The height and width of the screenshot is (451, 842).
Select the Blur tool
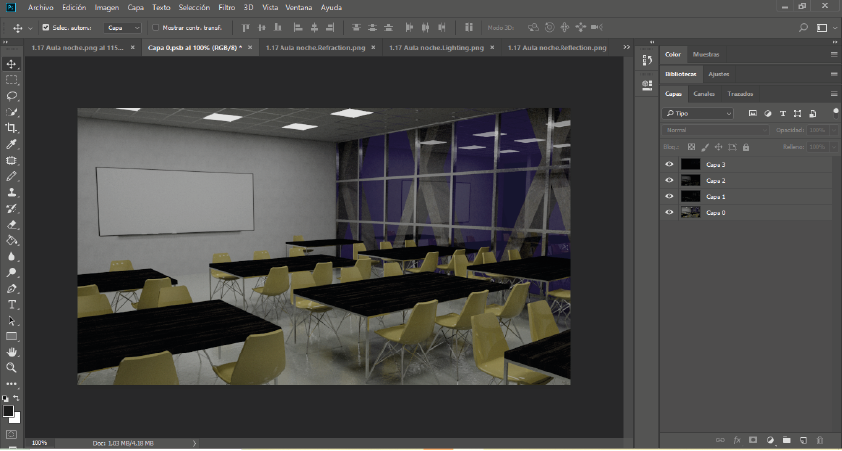[x=11, y=257]
